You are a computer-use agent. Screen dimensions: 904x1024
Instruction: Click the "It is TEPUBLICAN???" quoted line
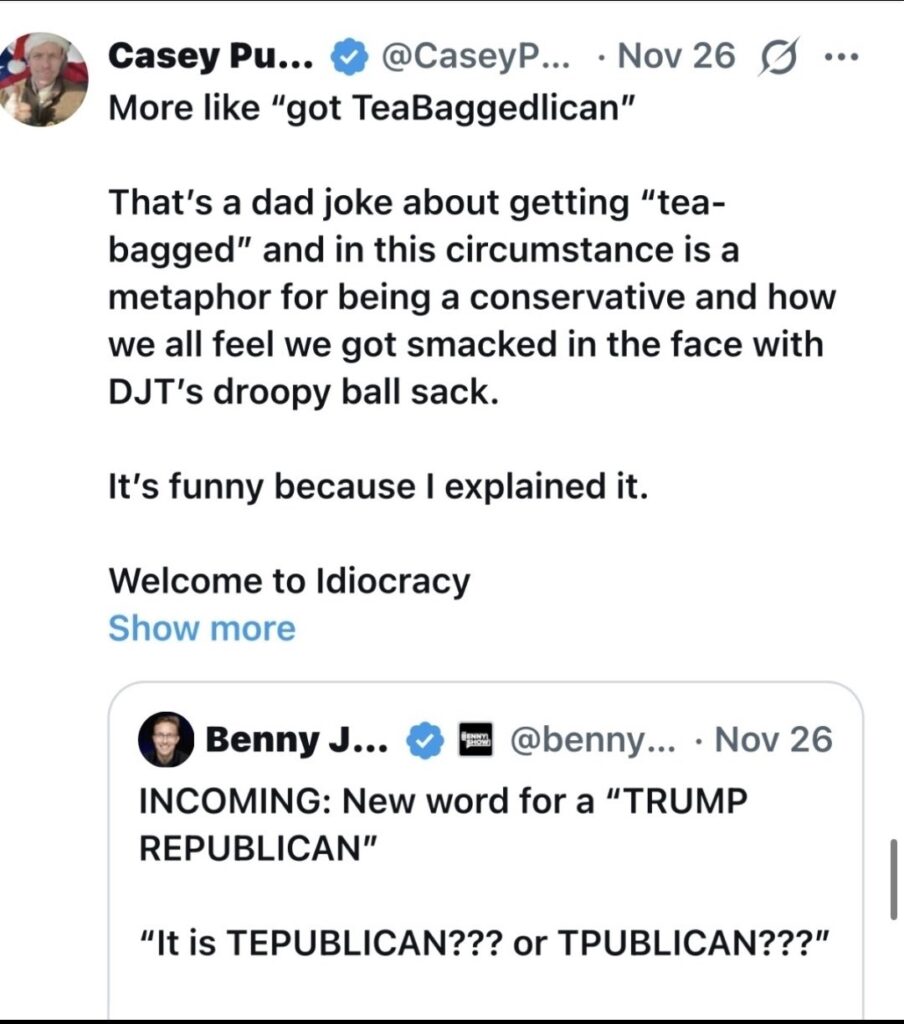click(x=486, y=941)
